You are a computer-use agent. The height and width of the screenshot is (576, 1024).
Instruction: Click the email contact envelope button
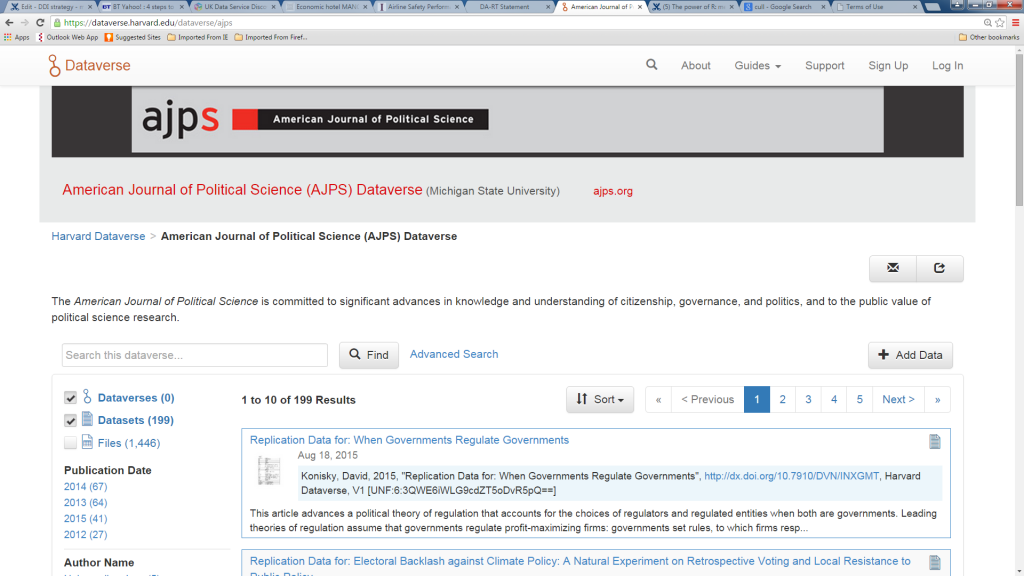(893, 268)
